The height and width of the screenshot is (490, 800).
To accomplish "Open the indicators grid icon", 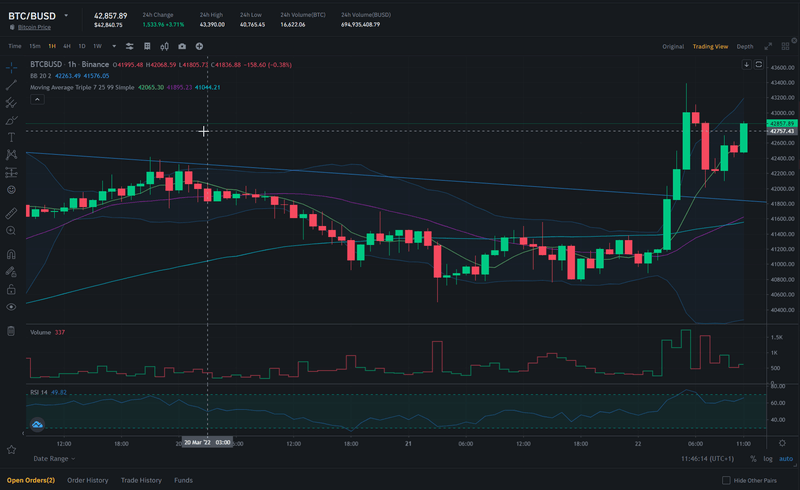I will (147, 46).
